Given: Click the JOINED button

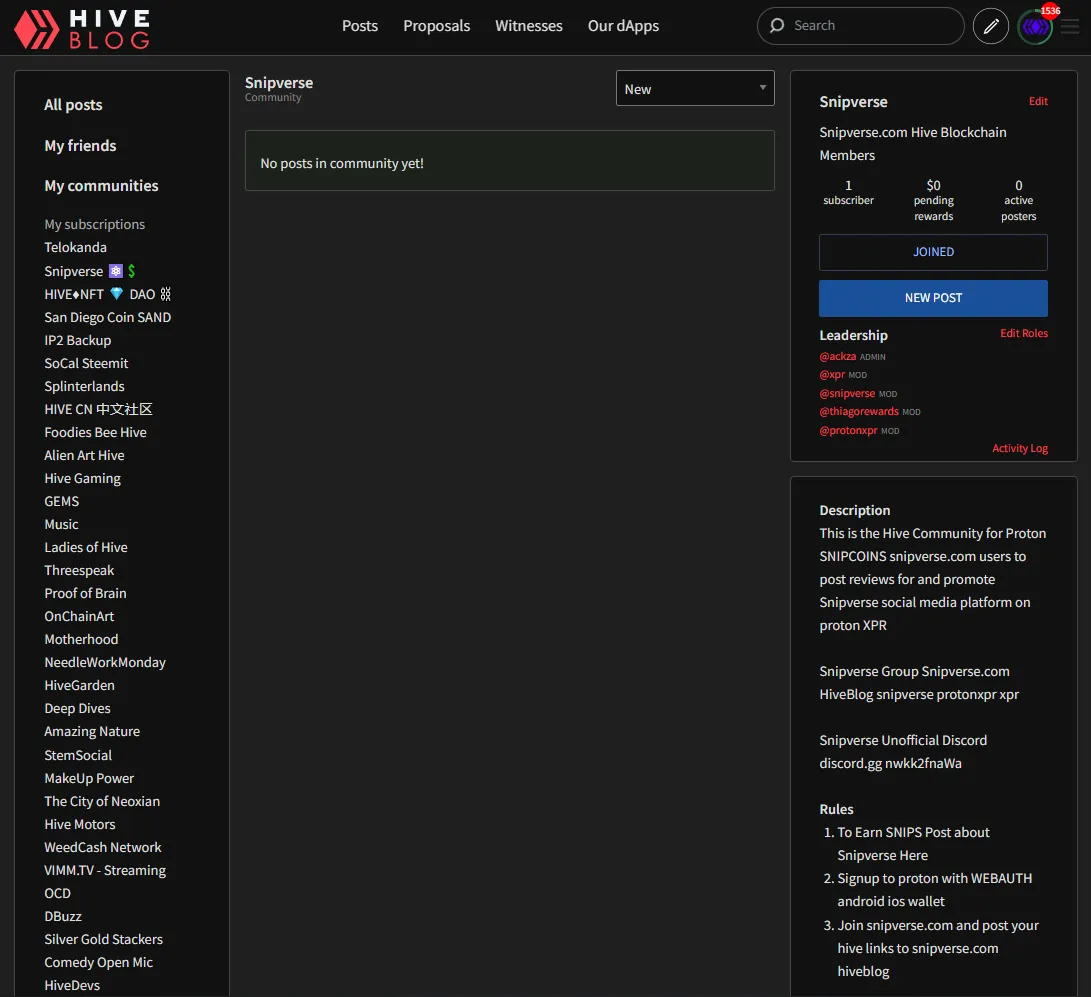Looking at the screenshot, I should tap(933, 252).
